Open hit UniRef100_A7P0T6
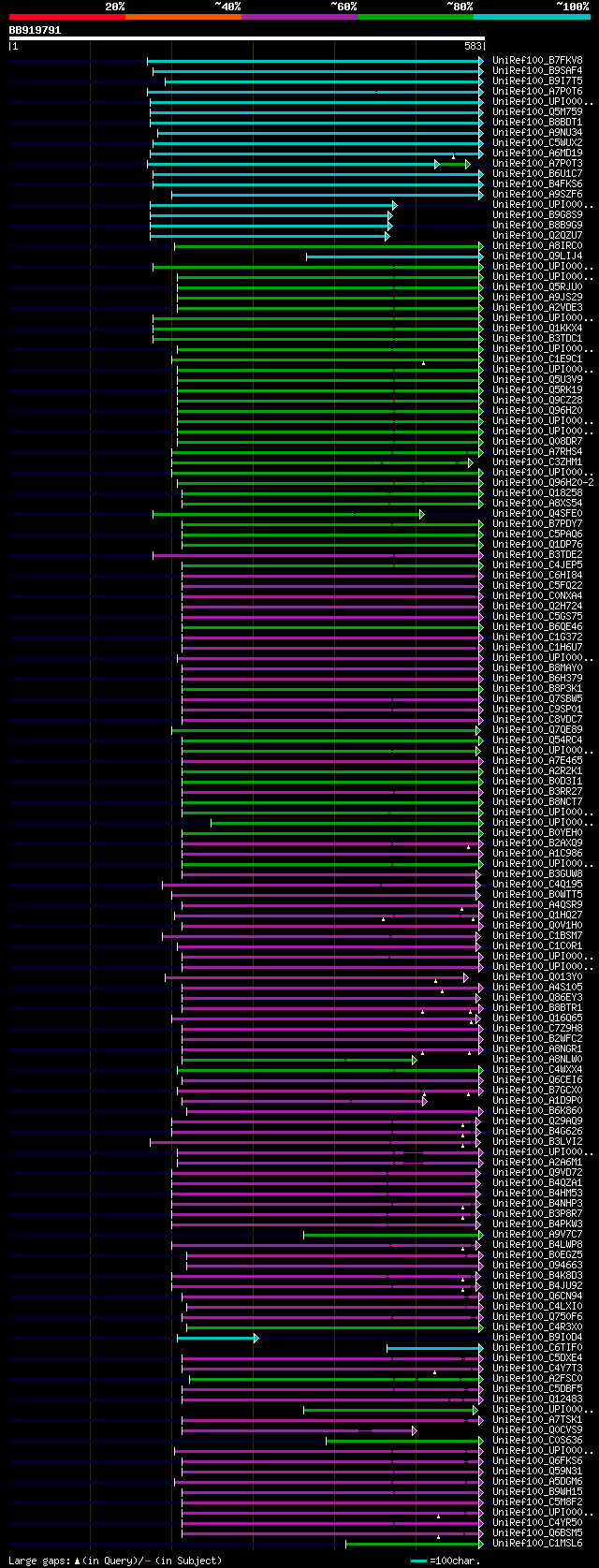This screenshot has height=1568, width=599. tap(537, 91)
